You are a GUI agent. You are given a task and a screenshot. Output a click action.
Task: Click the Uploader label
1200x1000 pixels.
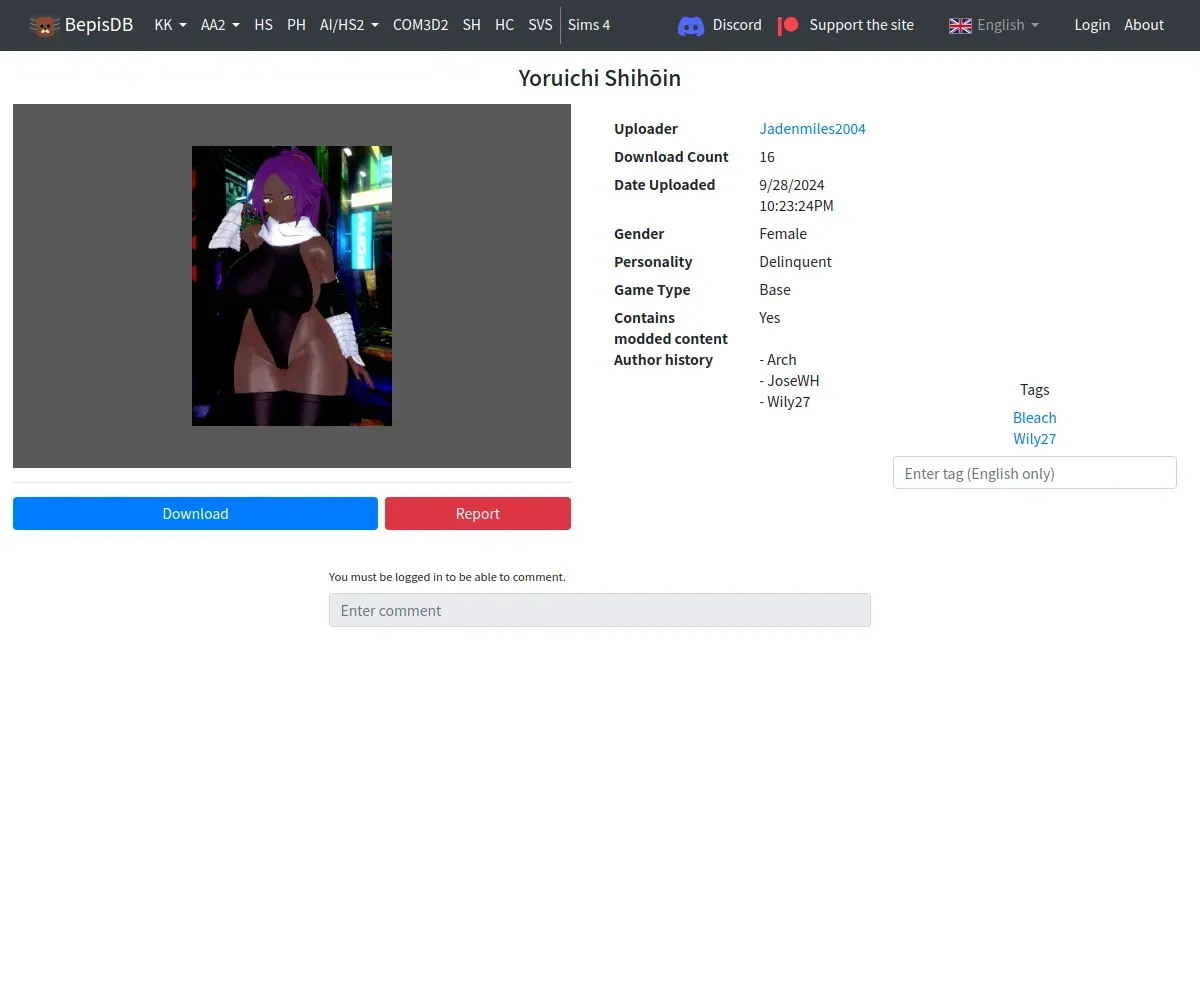(x=646, y=129)
